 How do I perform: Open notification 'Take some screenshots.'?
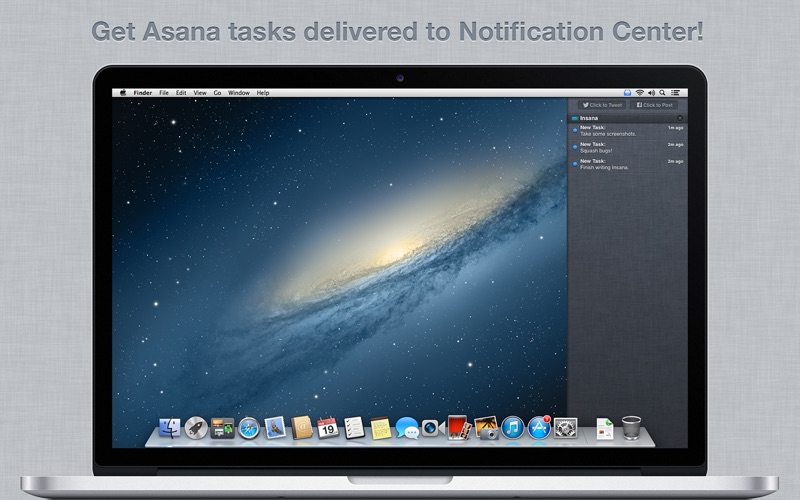tap(628, 131)
